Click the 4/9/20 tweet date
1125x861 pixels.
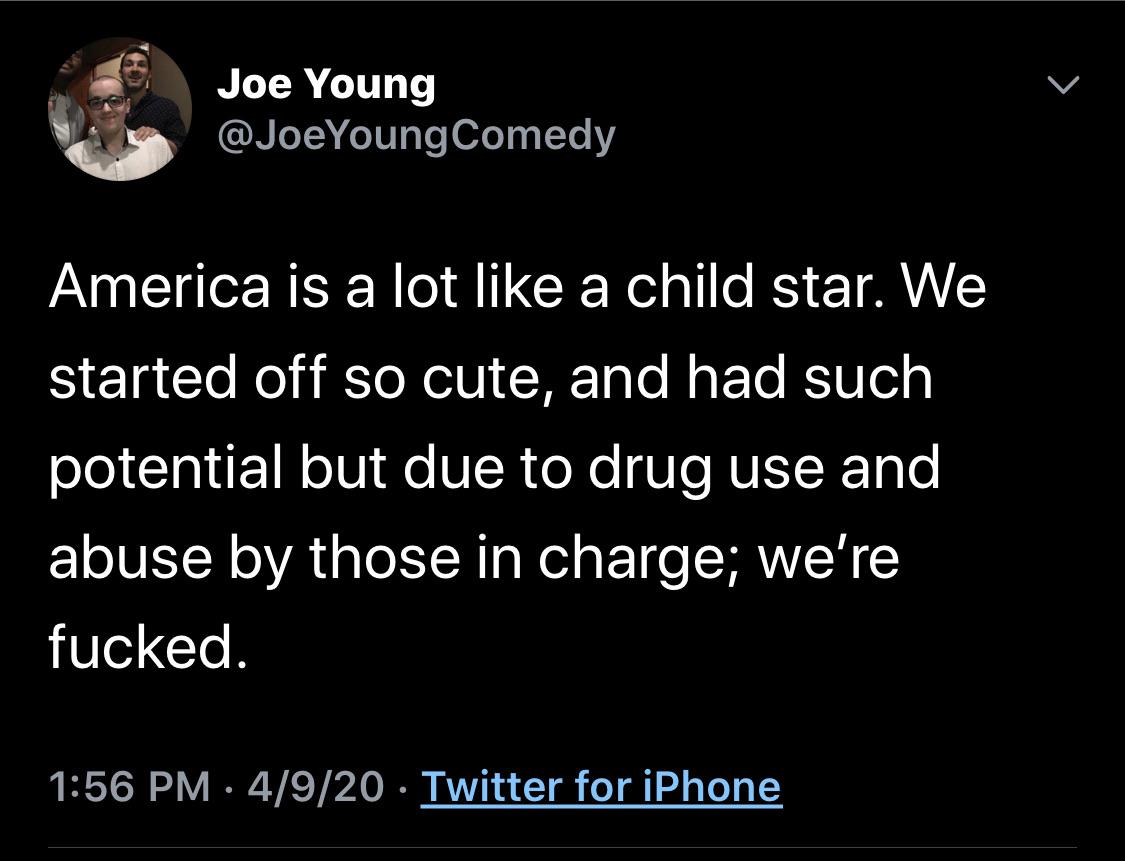(x=314, y=786)
